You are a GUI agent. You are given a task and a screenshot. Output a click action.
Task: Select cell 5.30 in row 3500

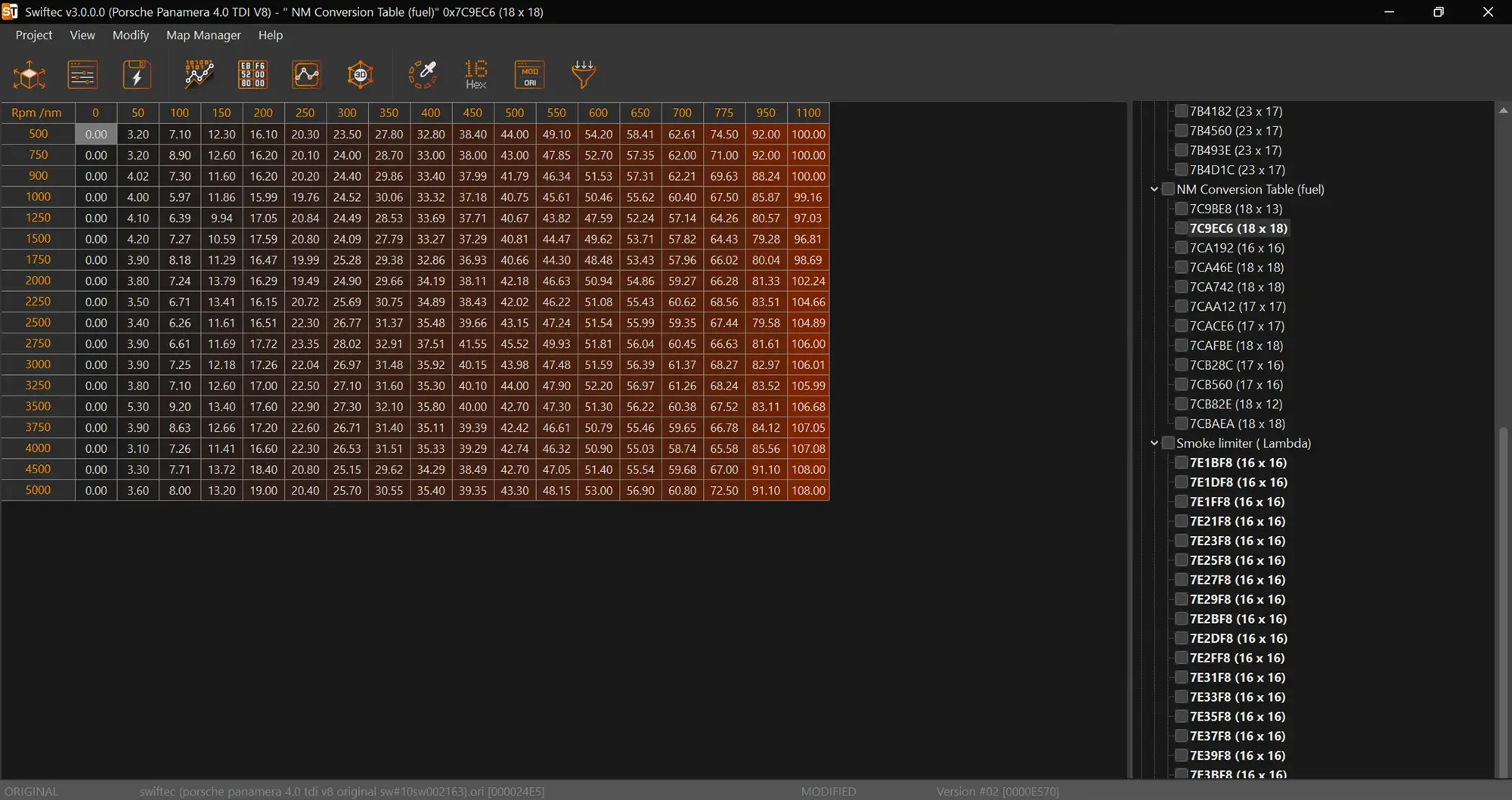click(x=138, y=407)
